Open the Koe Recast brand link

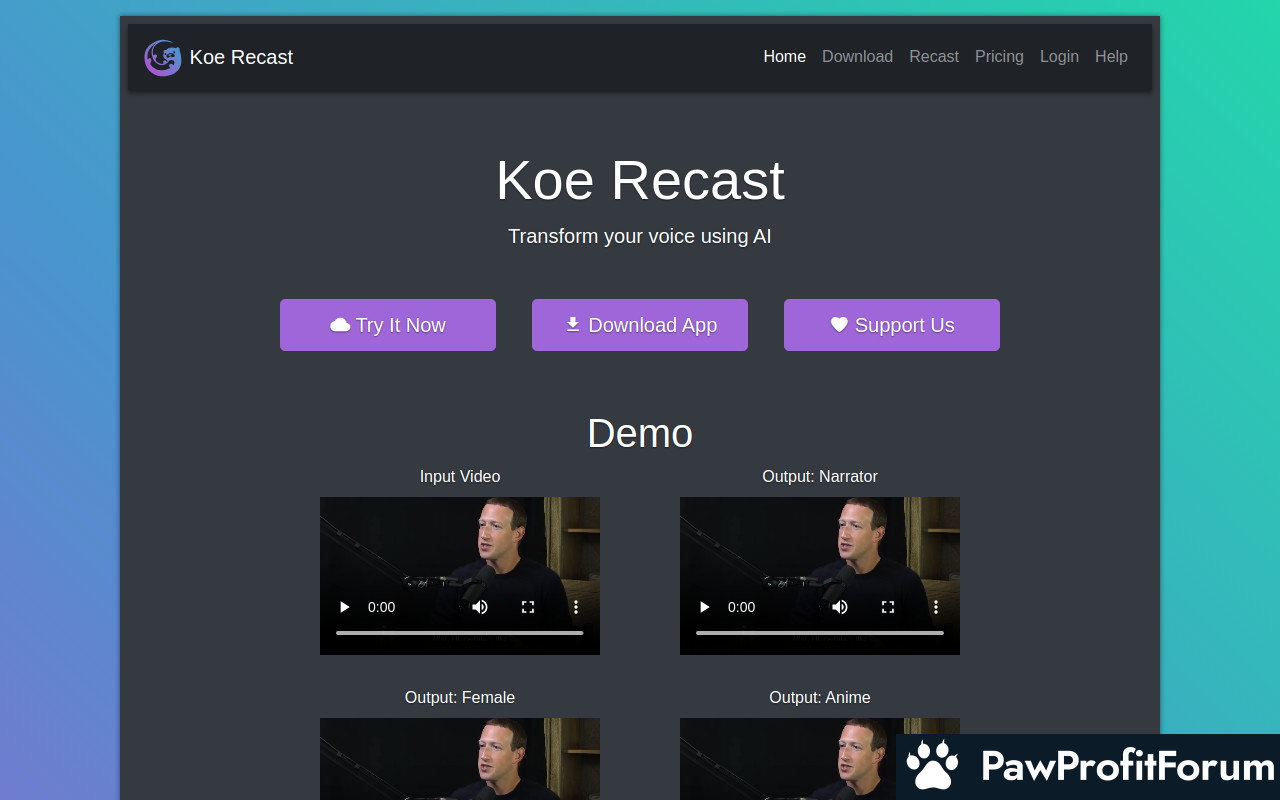pyautogui.click(x=219, y=58)
